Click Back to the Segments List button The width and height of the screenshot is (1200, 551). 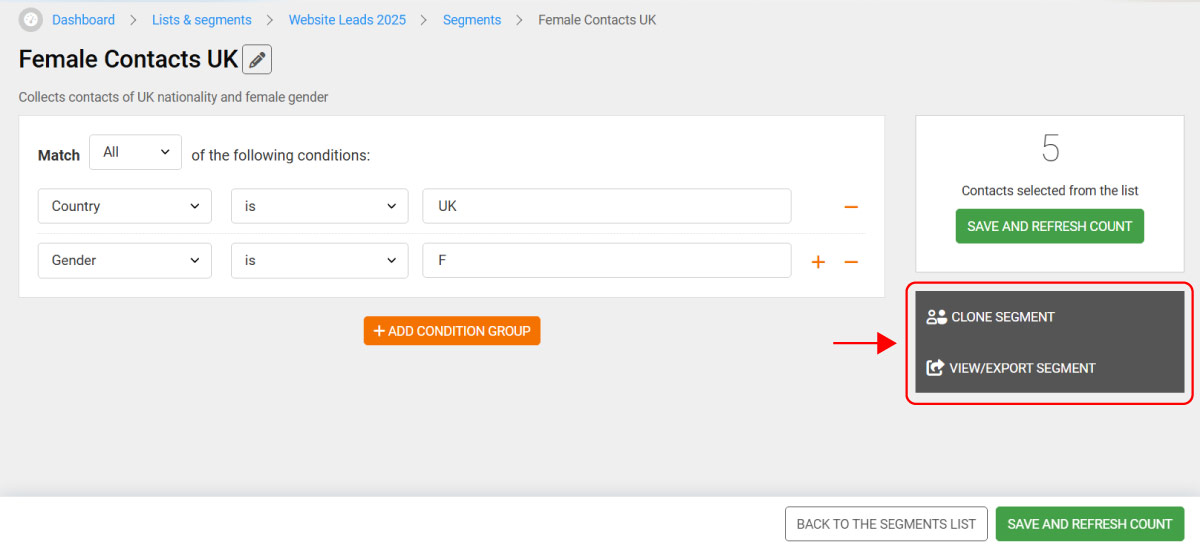(886, 524)
